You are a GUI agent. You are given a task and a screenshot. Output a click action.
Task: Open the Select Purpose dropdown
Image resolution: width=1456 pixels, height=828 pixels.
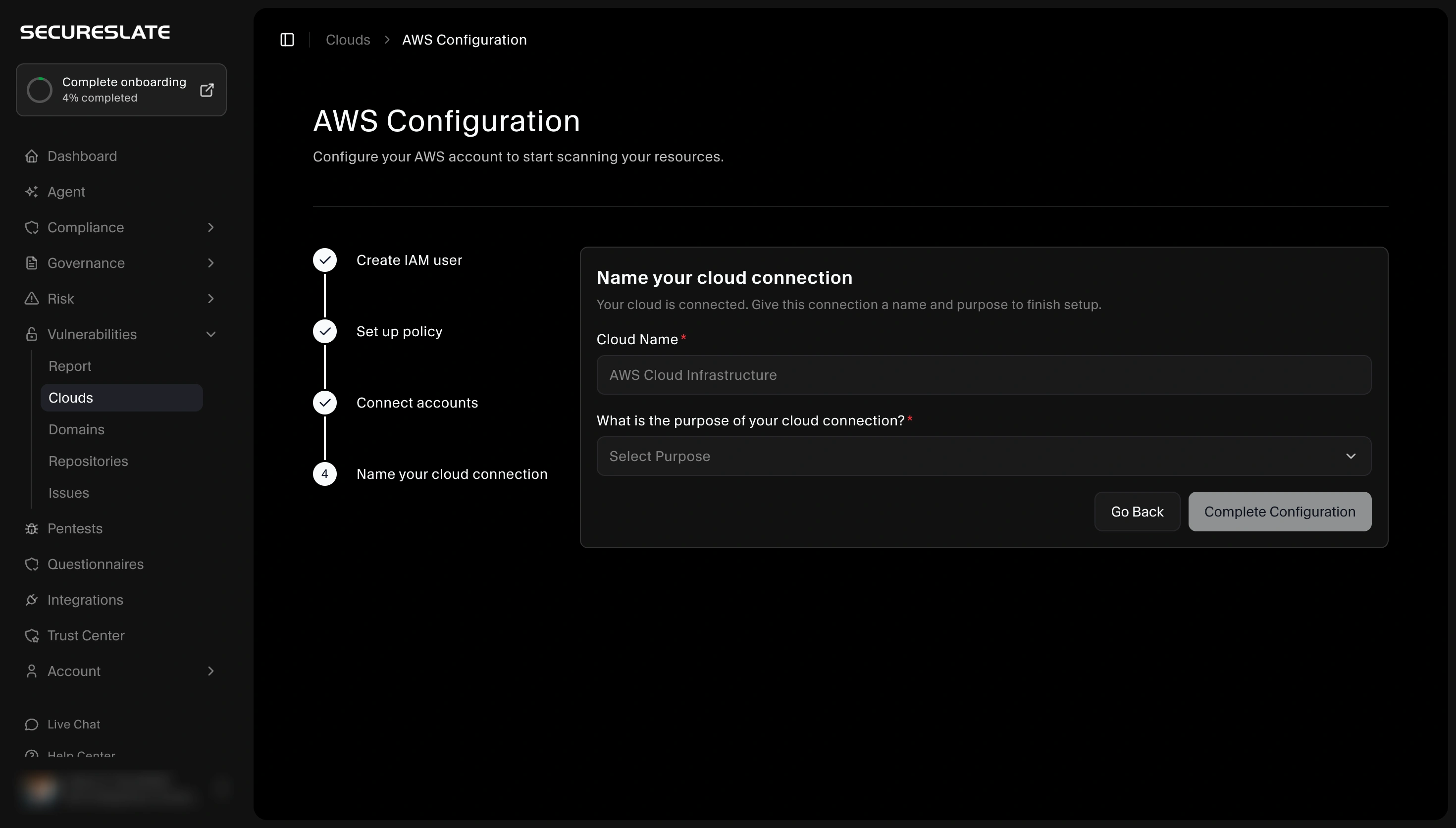pos(984,456)
